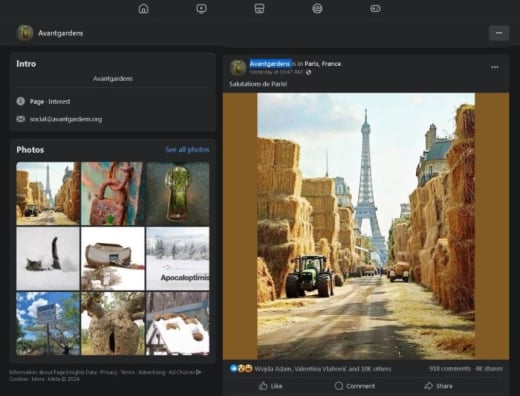This screenshot has width=520, height=396.
Task: Comment on the Paris post
Action: (x=355, y=386)
